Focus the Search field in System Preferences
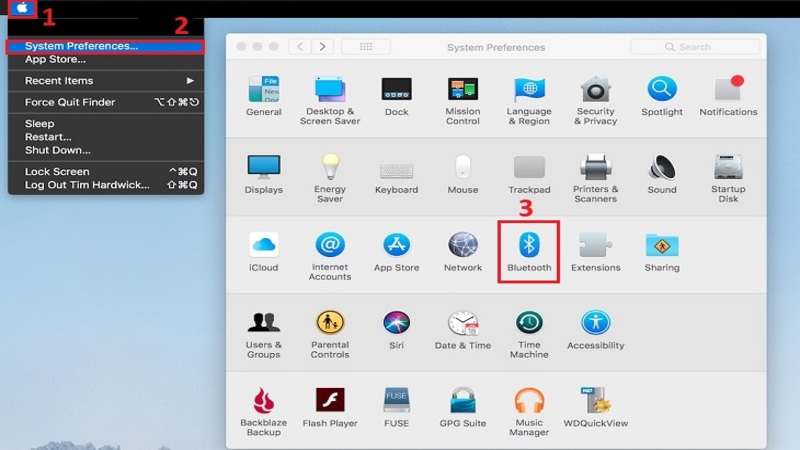This screenshot has width=800, height=450. (695, 47)
